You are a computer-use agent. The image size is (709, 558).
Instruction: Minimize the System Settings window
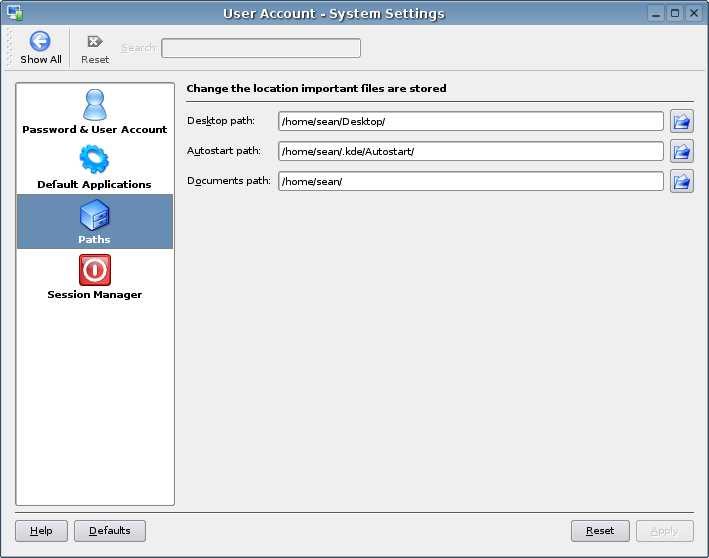(x=656, y=13)
